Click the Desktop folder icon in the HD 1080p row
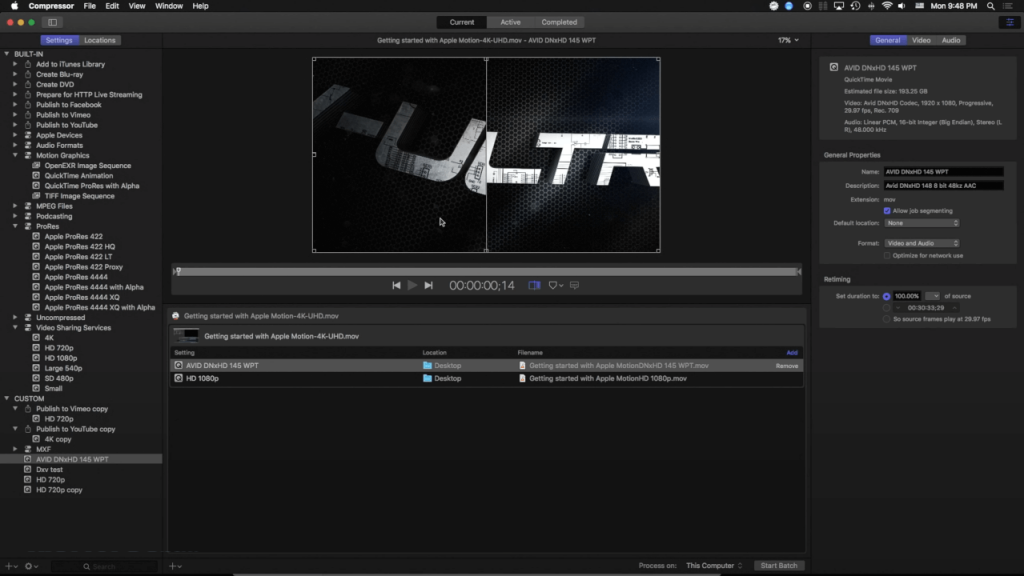 click(x=427, y=378)
